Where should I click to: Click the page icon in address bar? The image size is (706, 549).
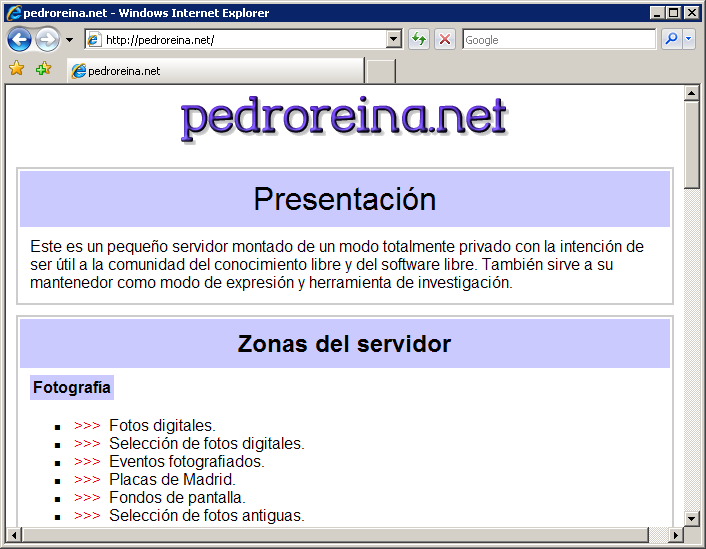[94, 40]
